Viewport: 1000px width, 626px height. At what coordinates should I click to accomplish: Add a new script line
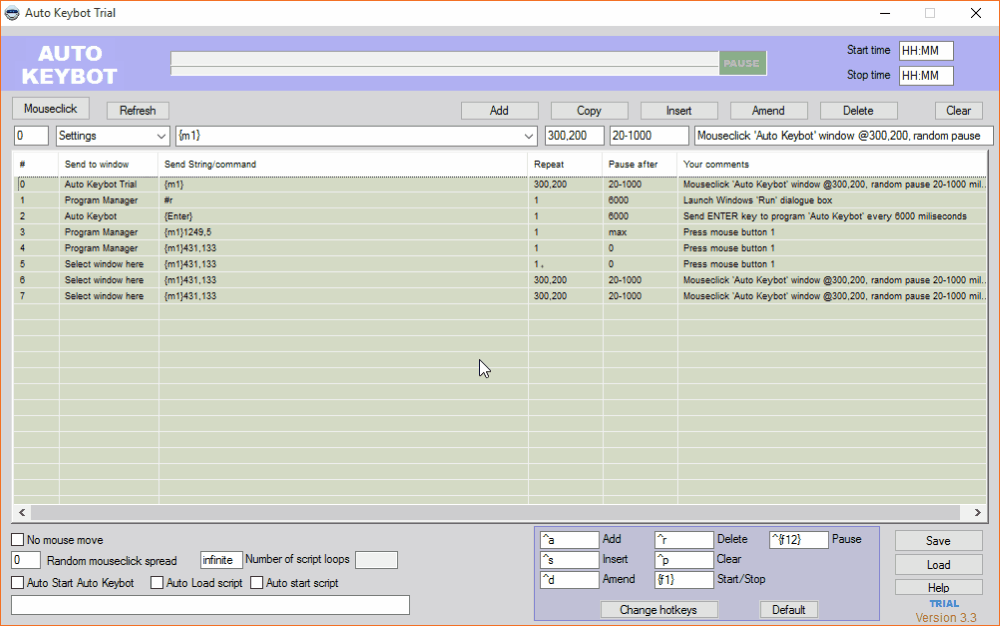499,110
